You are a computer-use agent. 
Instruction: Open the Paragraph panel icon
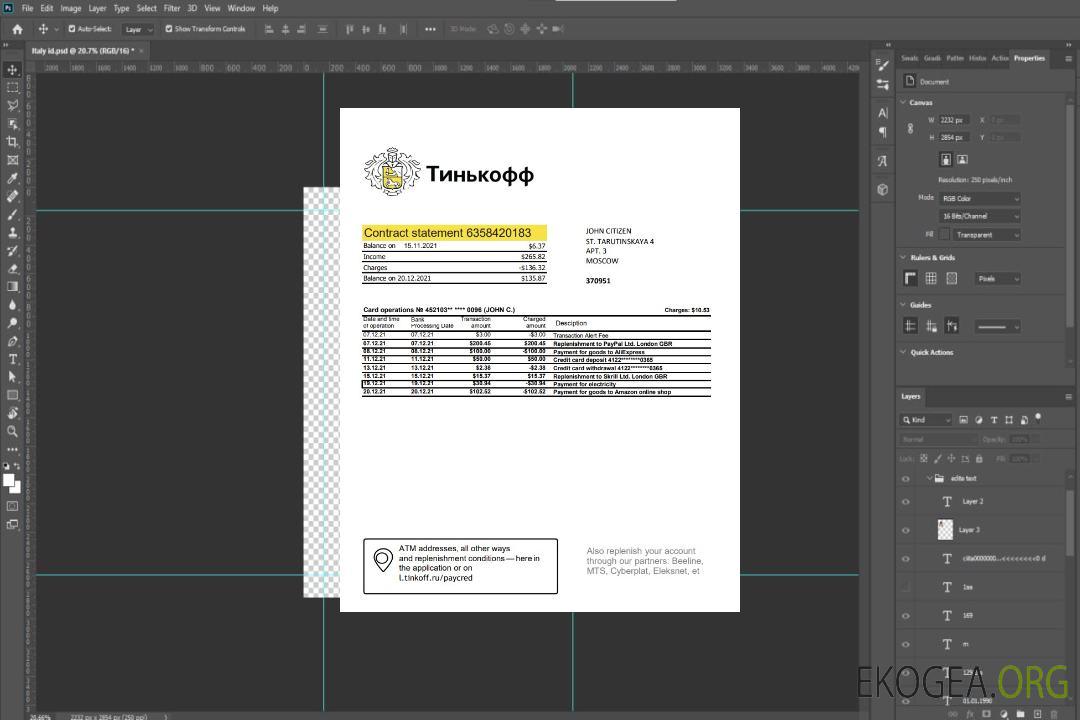pyautogui.click(x=883, y=132)
